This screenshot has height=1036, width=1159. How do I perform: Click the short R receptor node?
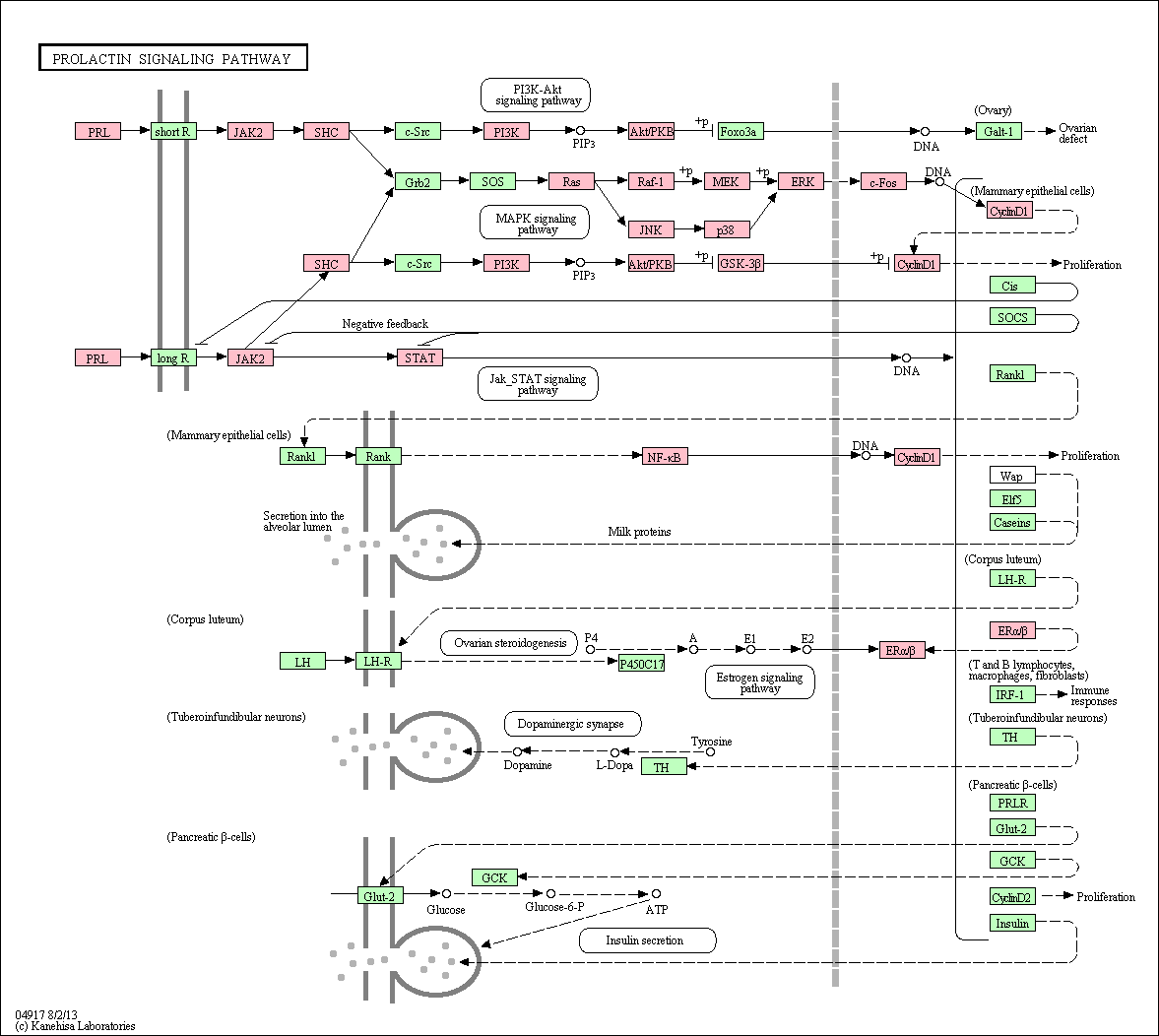(x=173, y=132)
